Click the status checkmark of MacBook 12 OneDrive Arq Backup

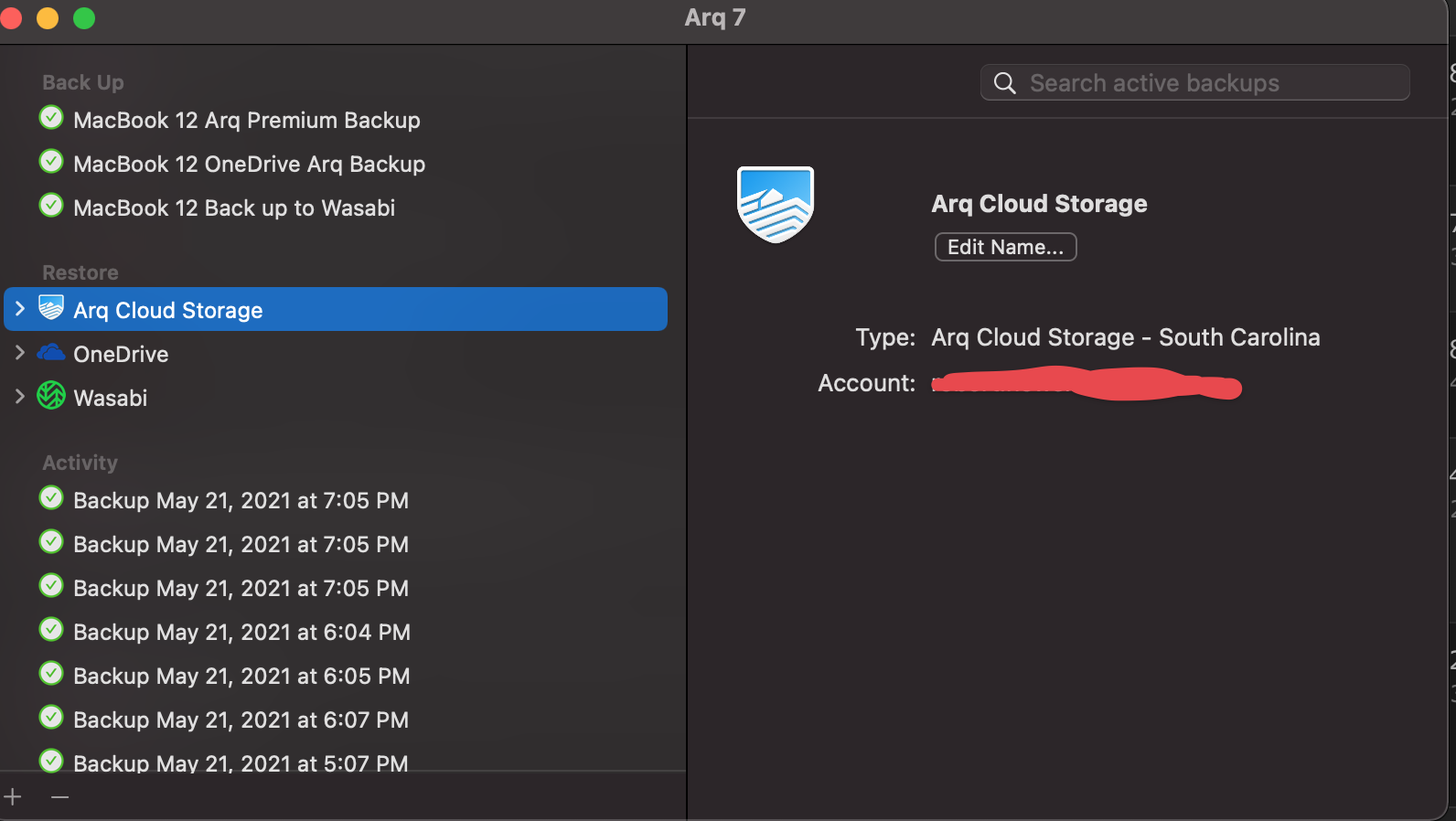(x=51, y=162)
